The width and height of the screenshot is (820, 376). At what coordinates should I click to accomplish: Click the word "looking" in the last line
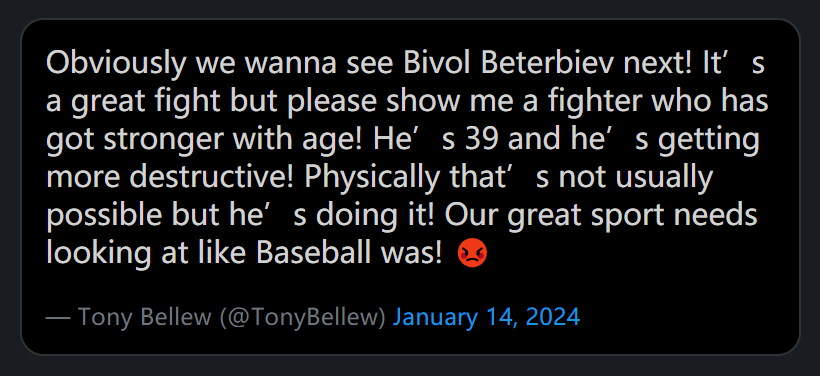[x=95, y=254]
